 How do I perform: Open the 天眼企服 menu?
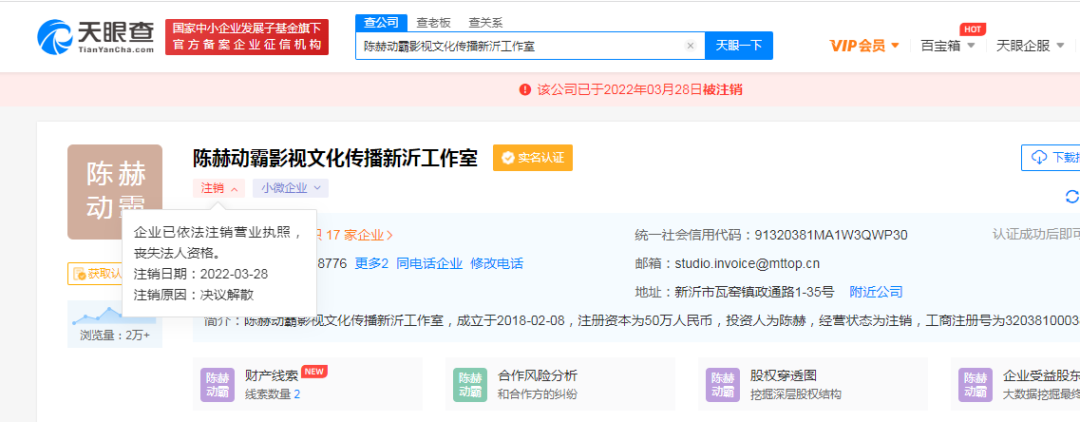1029,46
